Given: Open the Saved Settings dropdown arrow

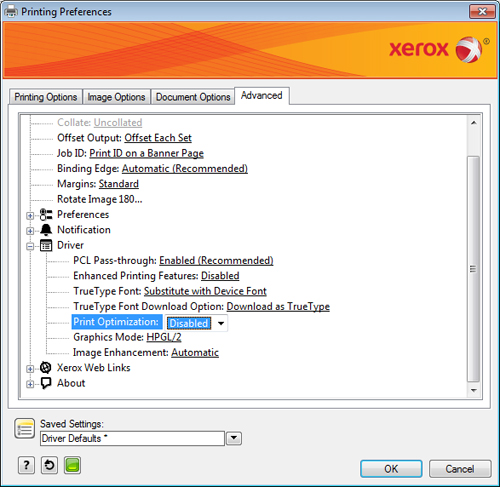Looking at the screenshot, I should tap(234, 438).
